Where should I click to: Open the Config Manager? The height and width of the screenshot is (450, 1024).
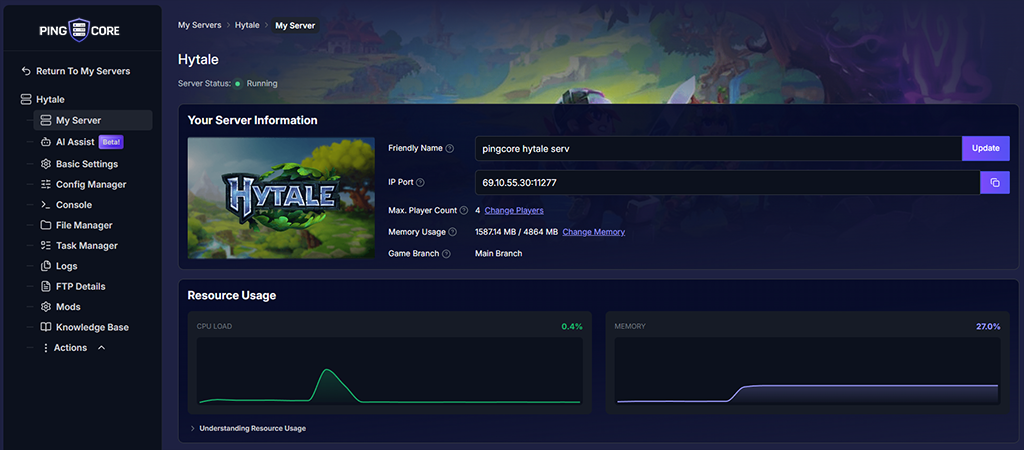(x=91, y=185)
